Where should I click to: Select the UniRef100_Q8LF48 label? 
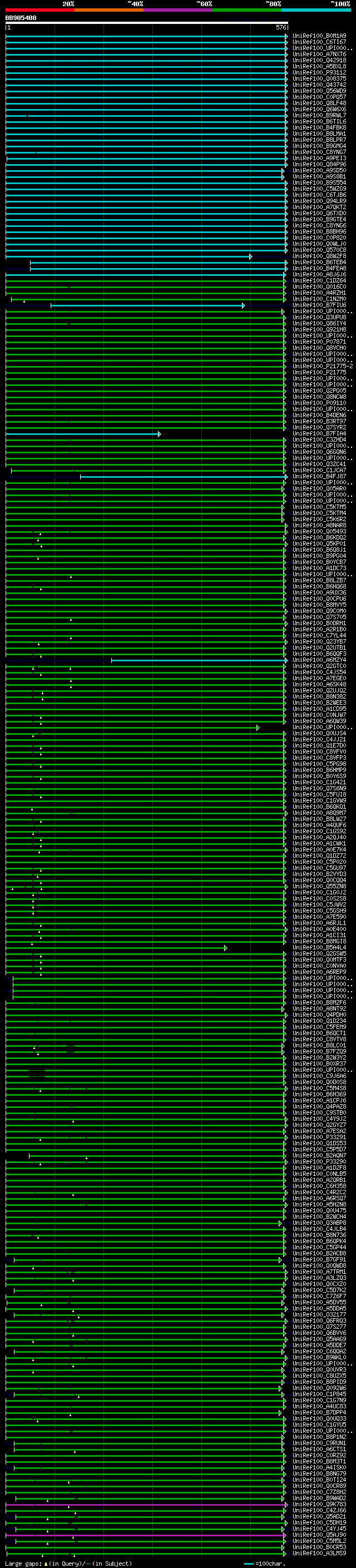[x=319, y=103]
